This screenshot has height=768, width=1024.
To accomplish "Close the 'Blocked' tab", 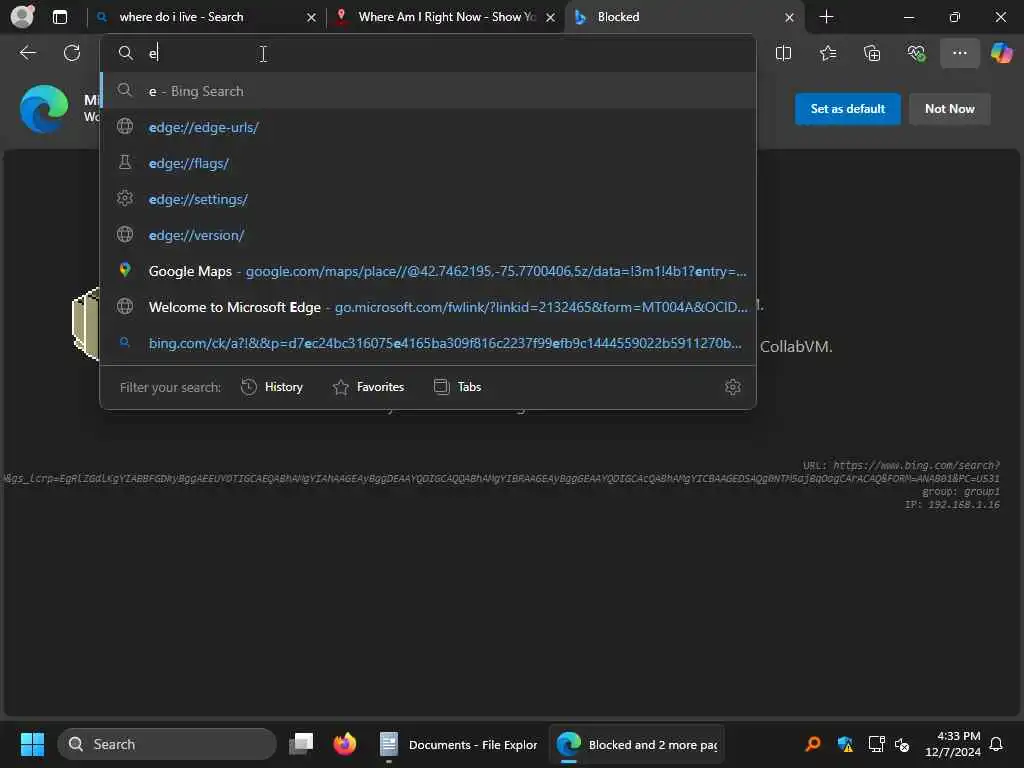I will 790,18.
